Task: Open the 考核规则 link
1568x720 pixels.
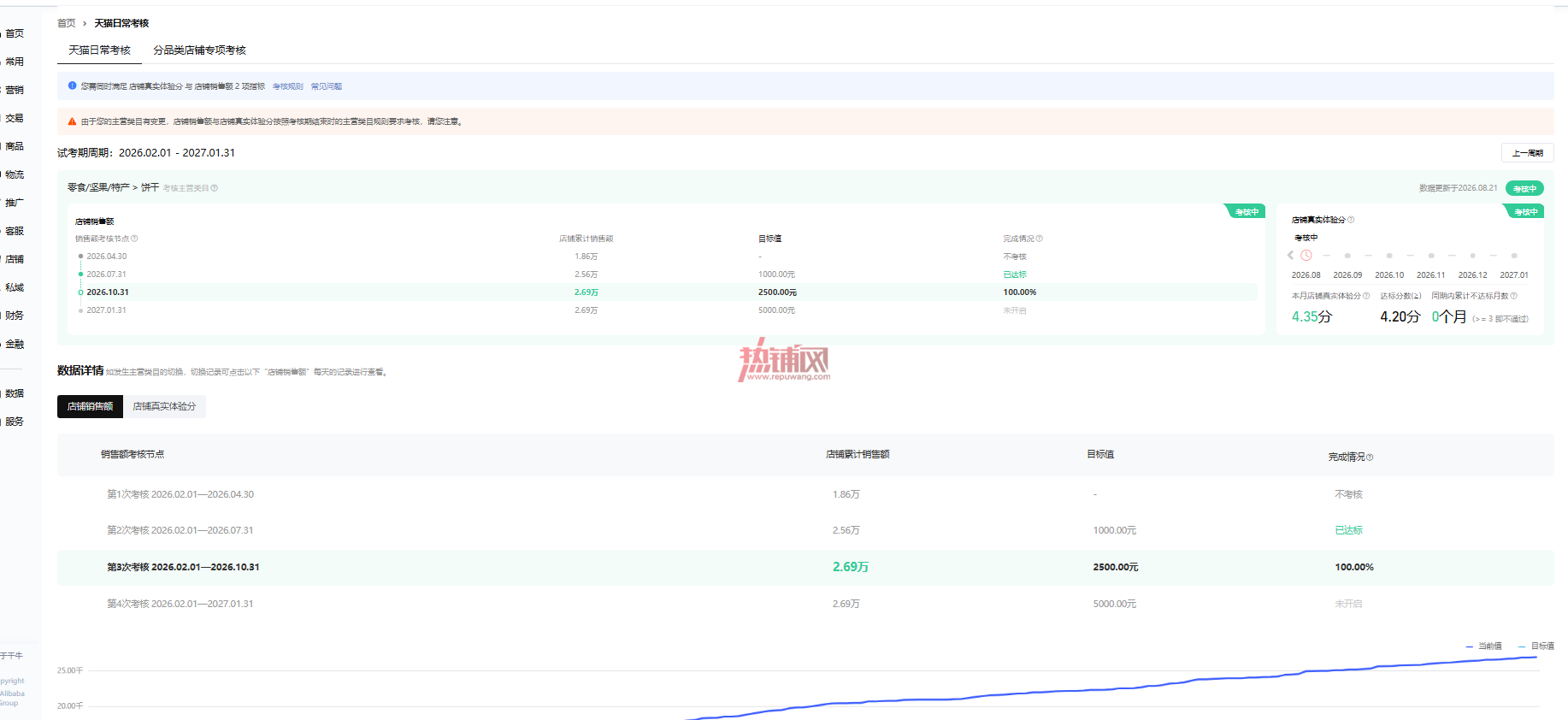Action: tap(287, 86)
